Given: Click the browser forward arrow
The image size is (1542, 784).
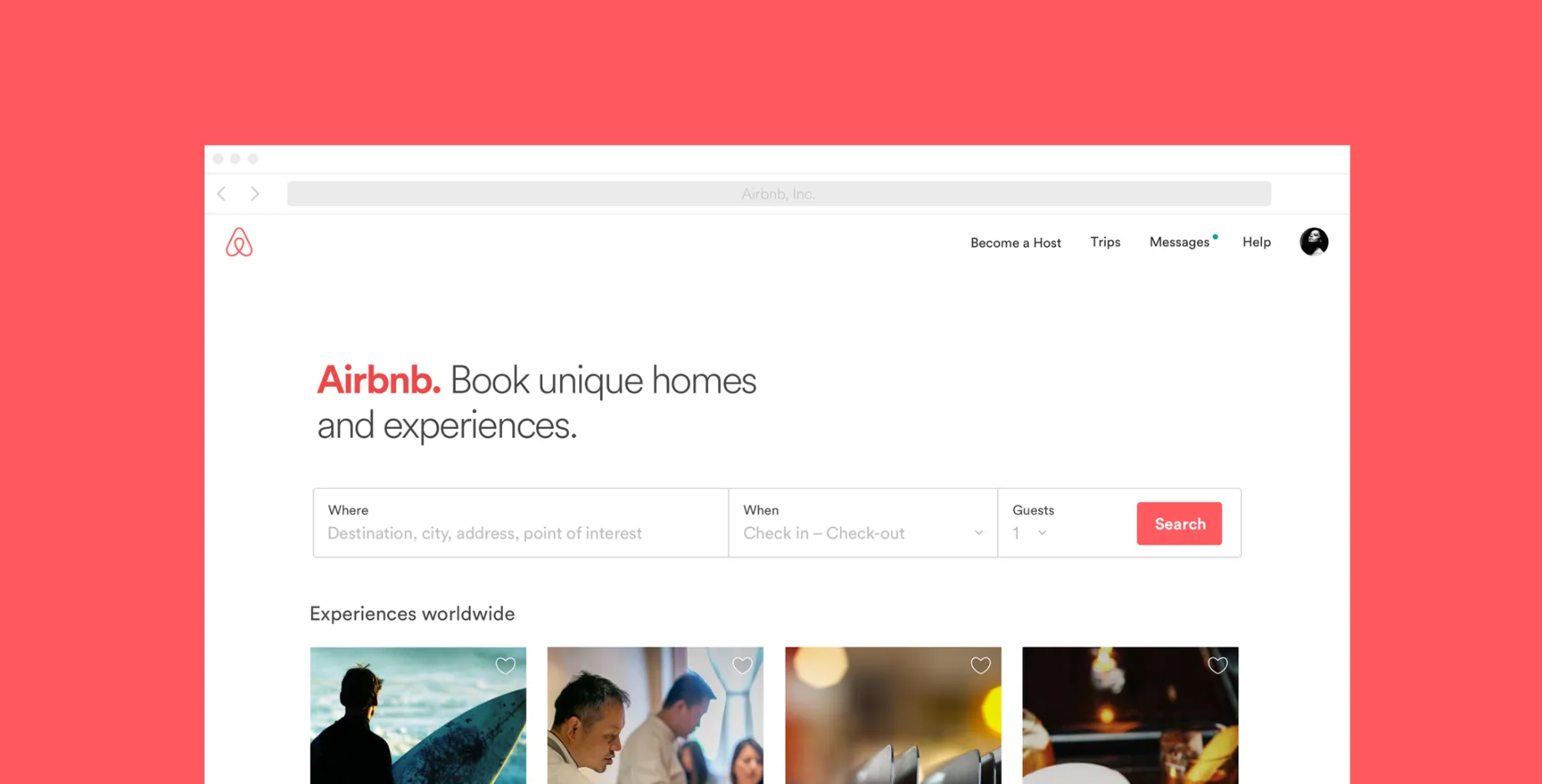Looking at the screenshot, I should (255, 193).
